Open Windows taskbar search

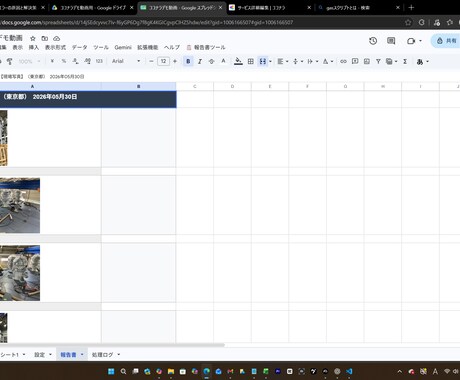pos(123,371)
